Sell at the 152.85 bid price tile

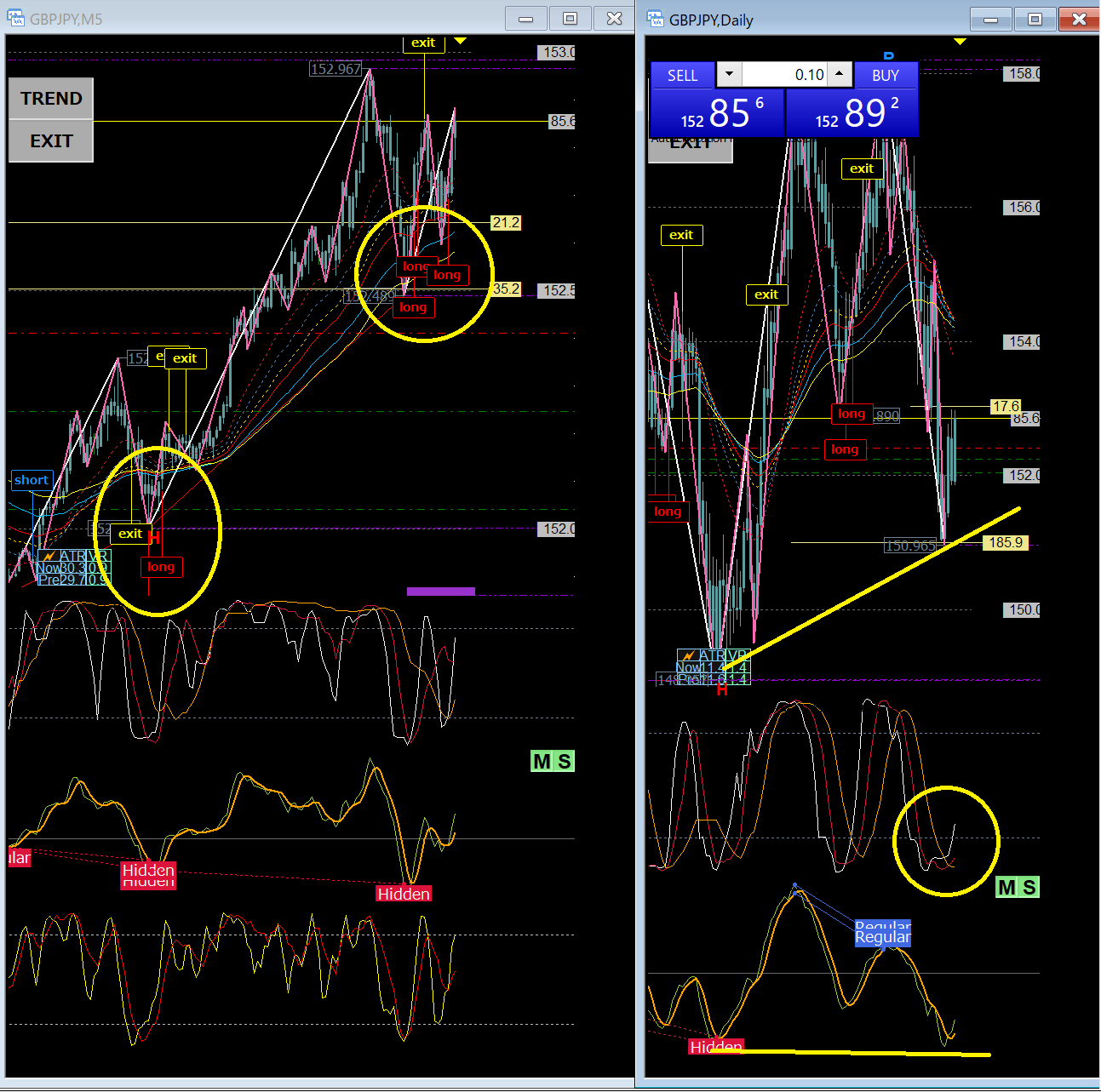pyautogui.click(x=717, y=113)
